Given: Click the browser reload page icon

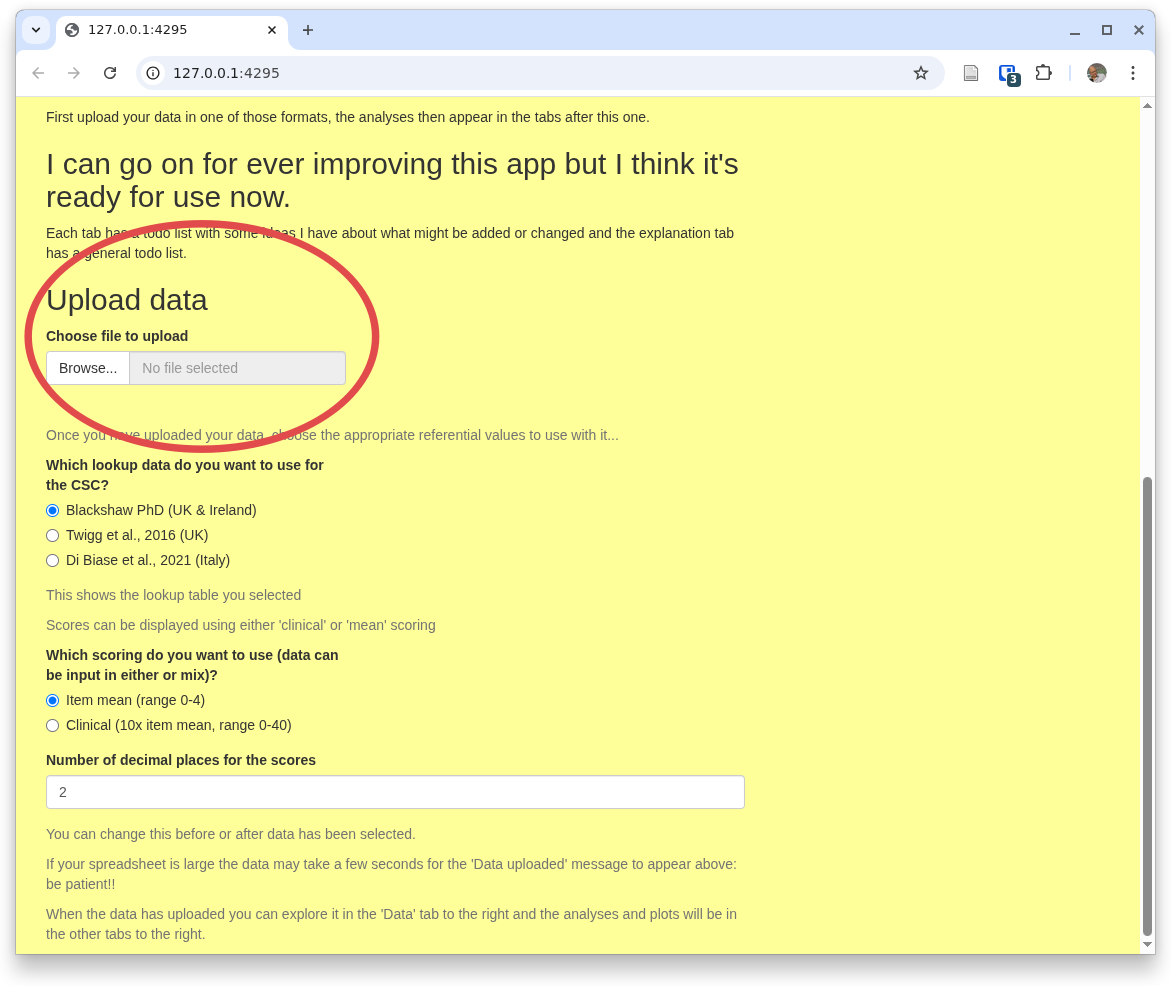Looking at the screenshot, I should [x=110, y=73].
